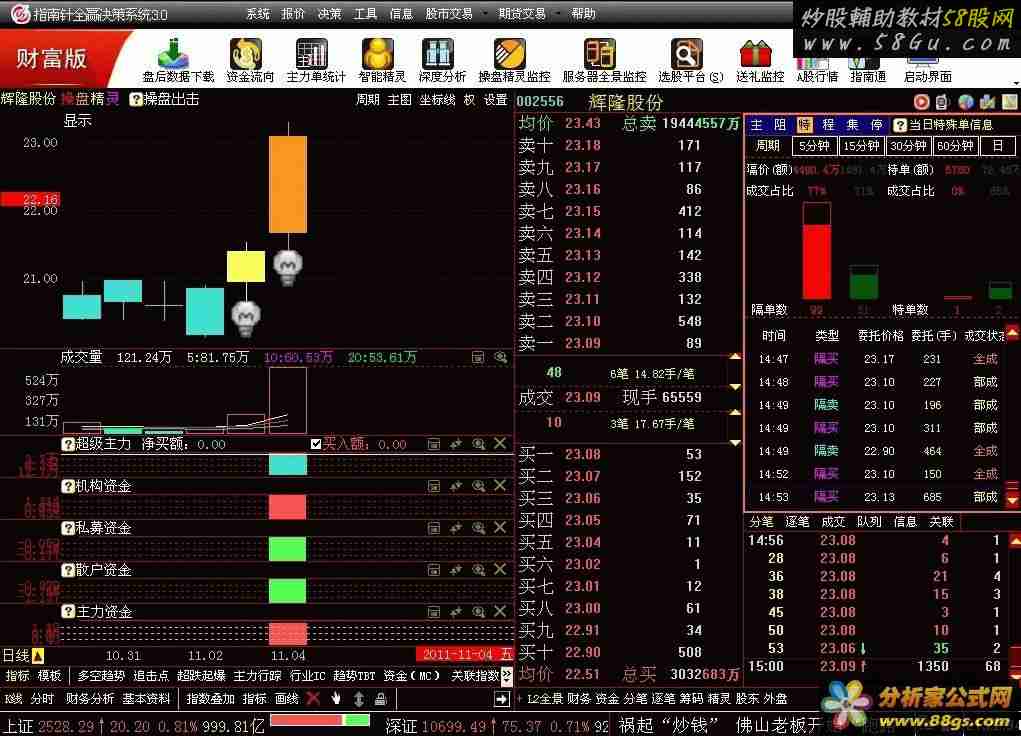Select the 60分钟 period button

pyautogui.click(x=955, y=146)
